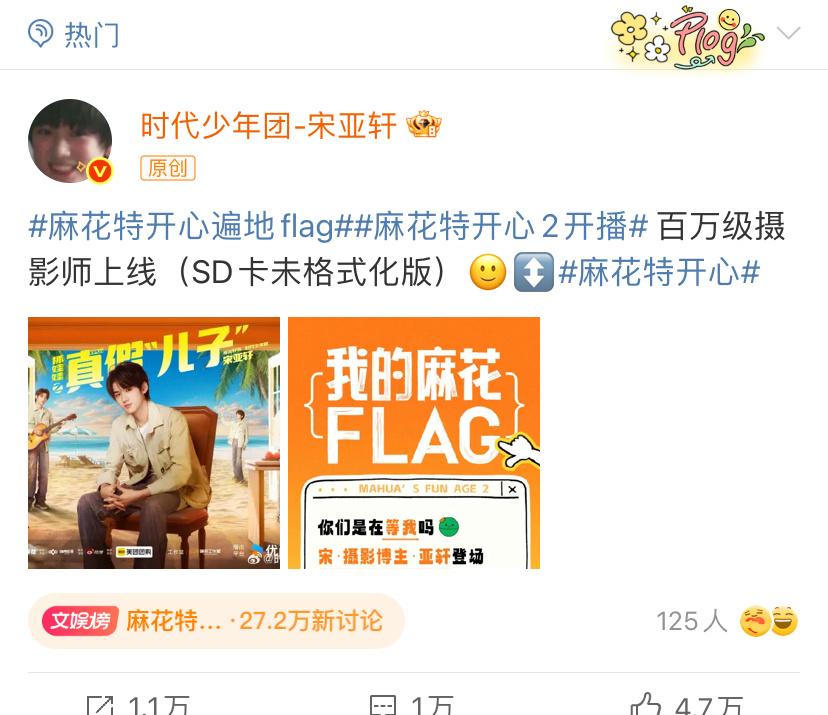This screenshot has height=715, width=828.
Task: Expand the post options chevron
Action: click(x=789, y=33)
